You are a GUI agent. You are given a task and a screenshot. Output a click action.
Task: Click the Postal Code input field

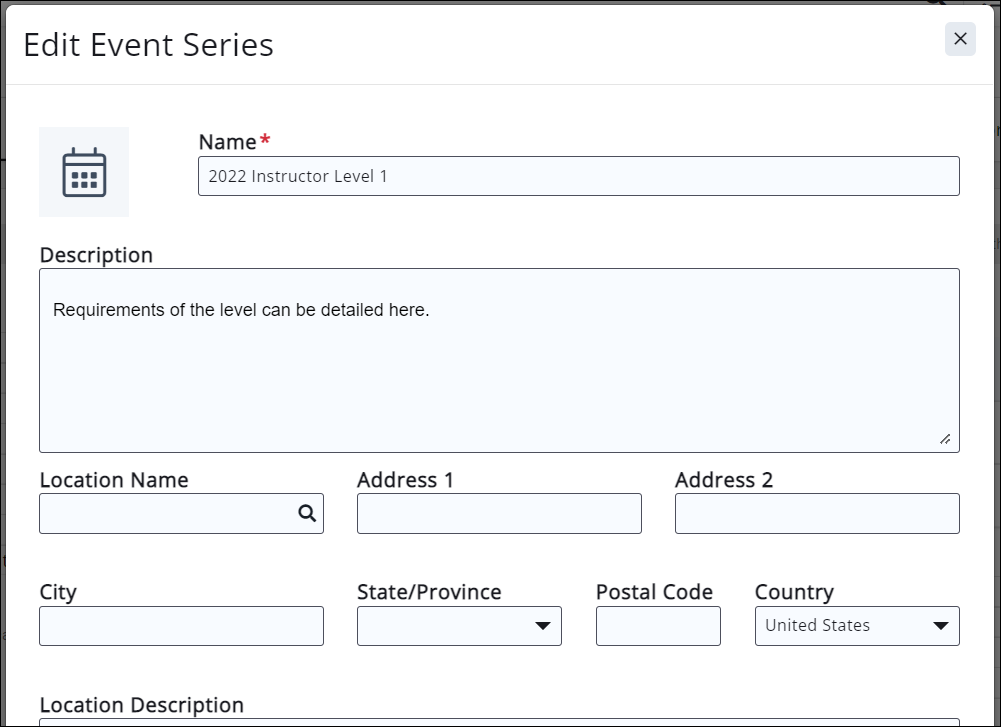(x=658, y=626)
